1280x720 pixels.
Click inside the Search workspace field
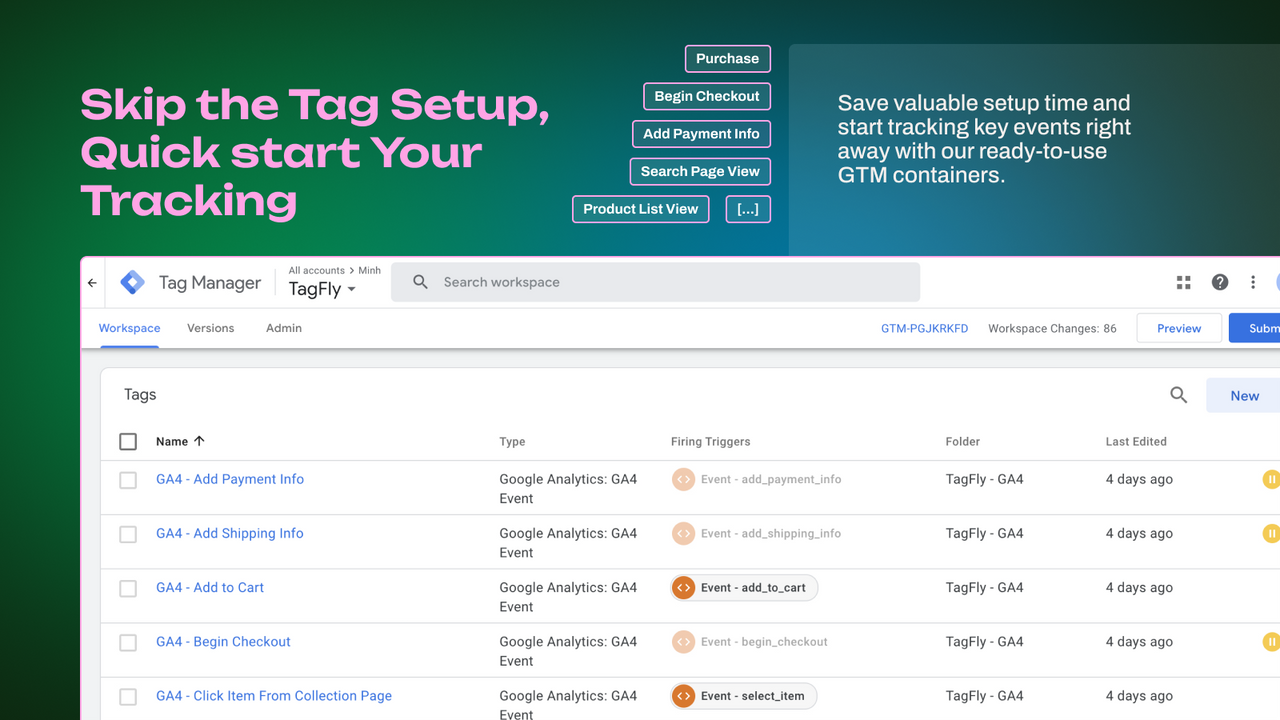pyautogui.click(x=655, y=282)
